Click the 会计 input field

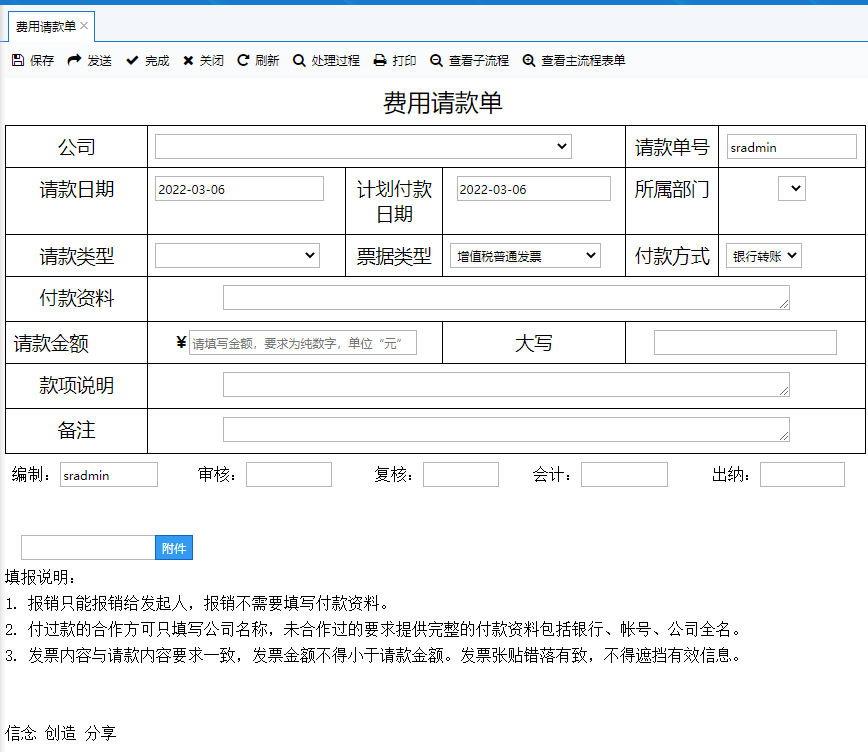624,475
